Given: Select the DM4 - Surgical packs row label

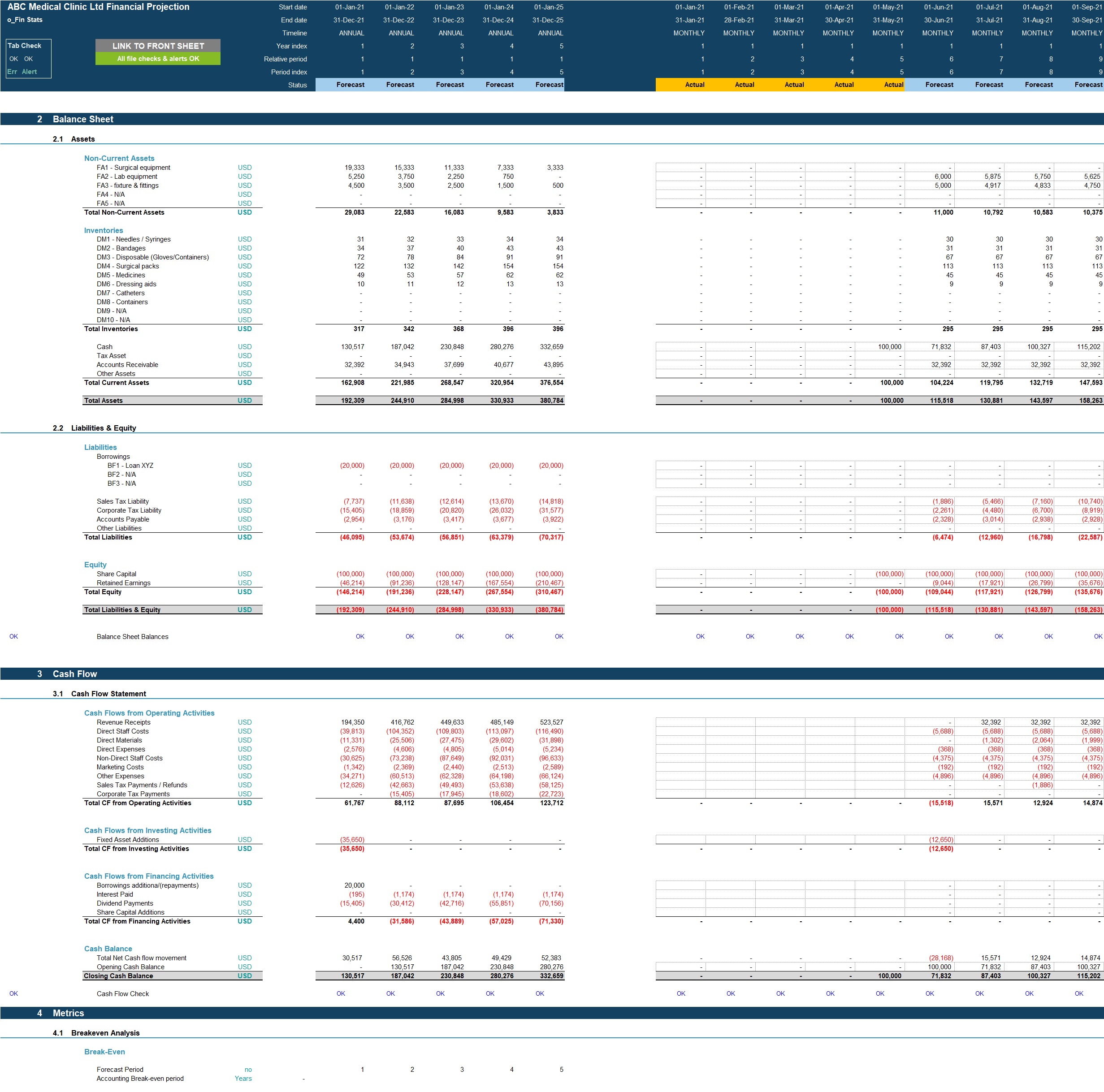Looking at the screenshot, I should (x=127, y=266).
